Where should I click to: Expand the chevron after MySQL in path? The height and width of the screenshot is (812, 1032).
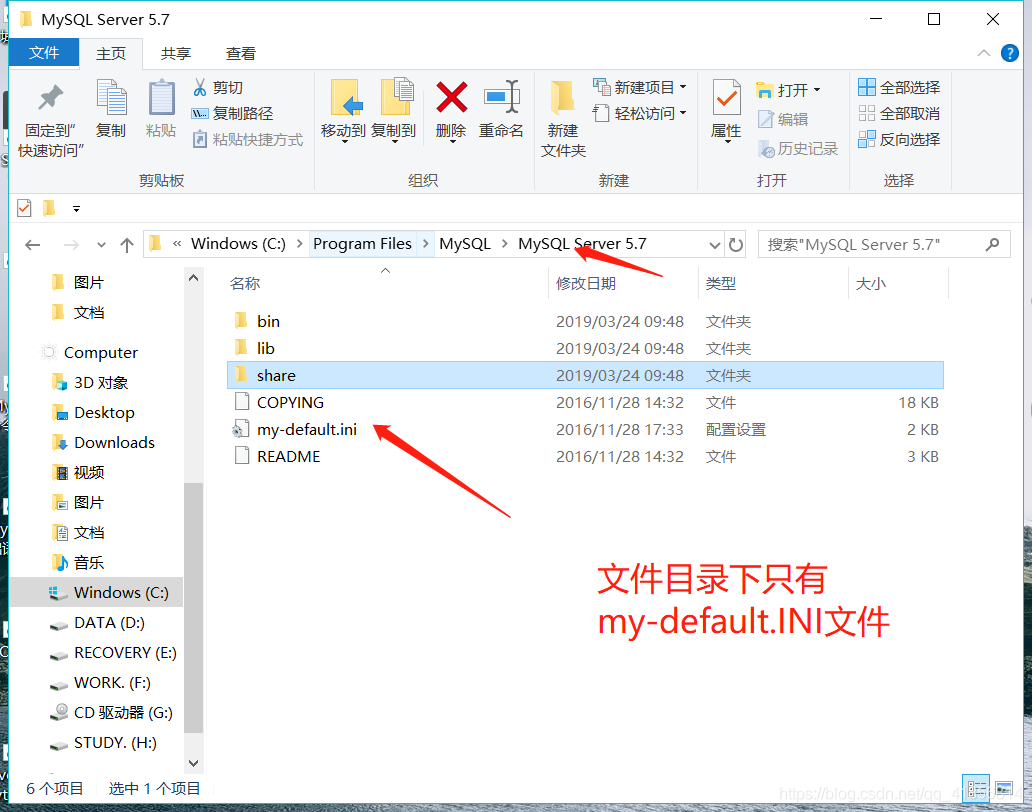[x=505, y=244]
